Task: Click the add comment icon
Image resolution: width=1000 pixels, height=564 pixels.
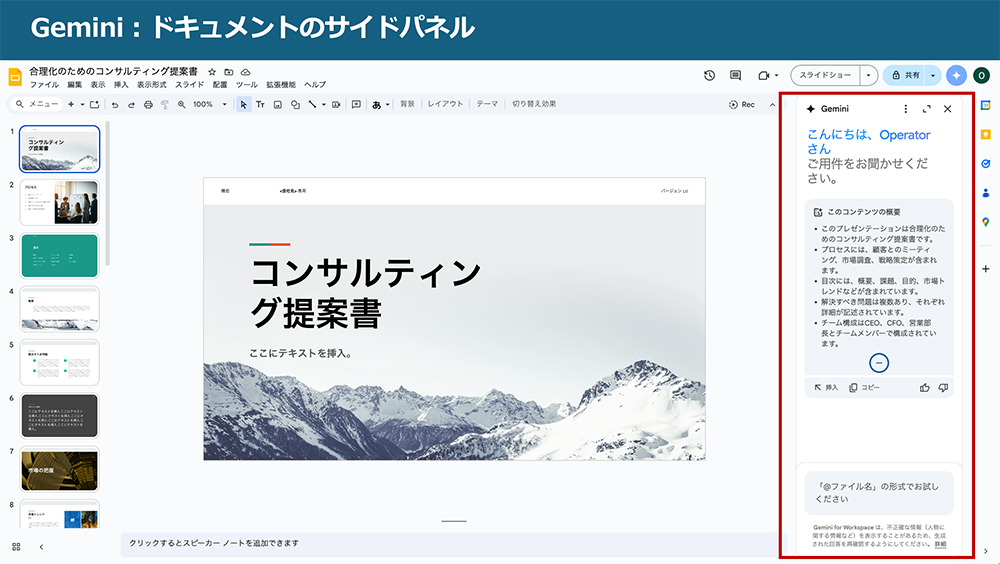Action: pyautogui.click(x=356, y=104)
